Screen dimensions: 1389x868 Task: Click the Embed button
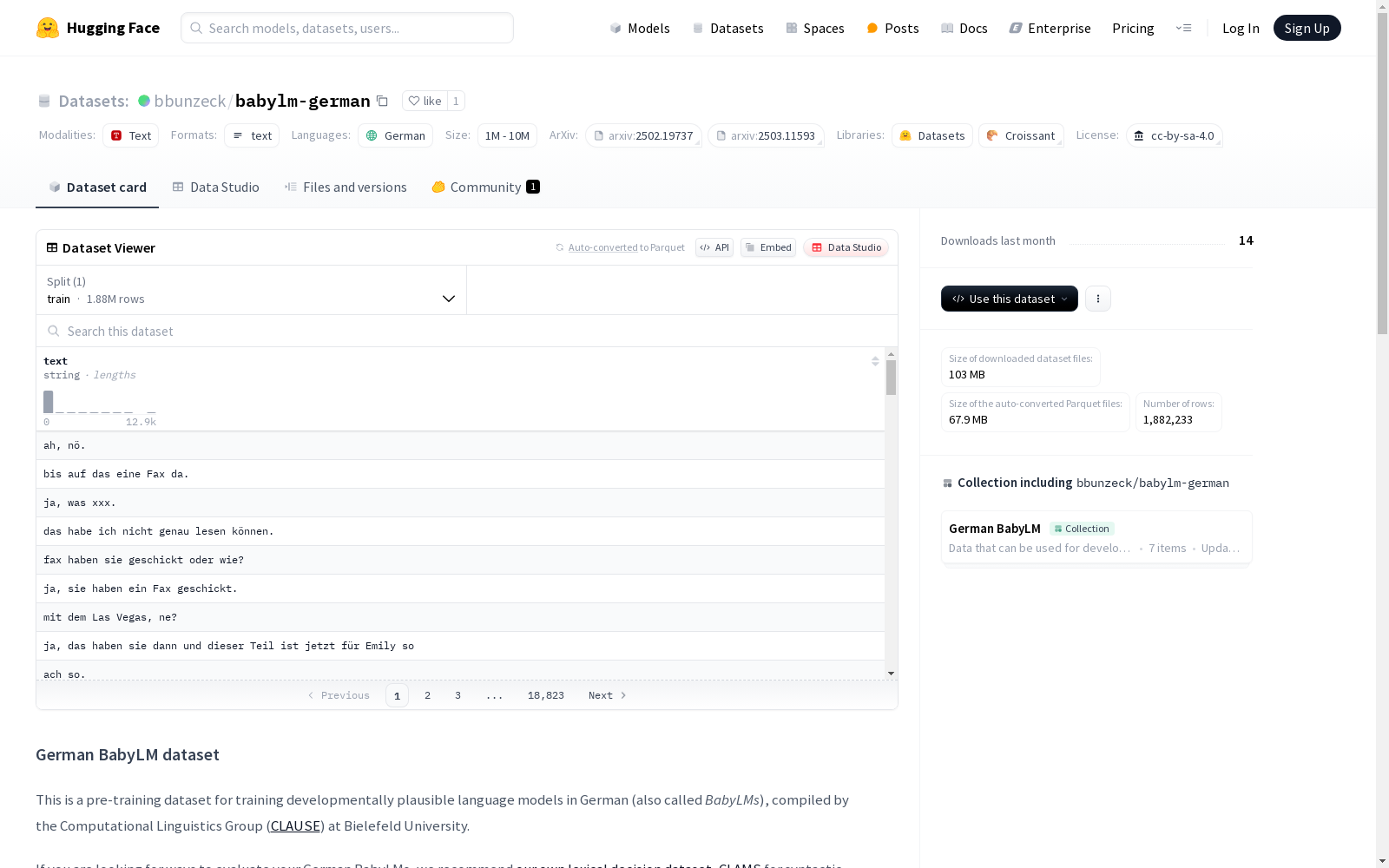click(x=768, y=247)
